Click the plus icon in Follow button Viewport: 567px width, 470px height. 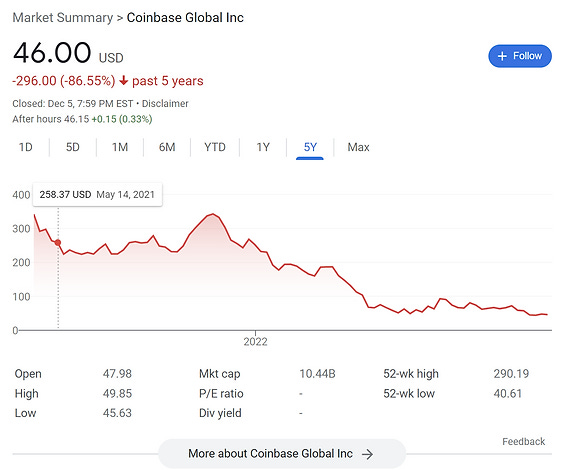coord(502,56)
